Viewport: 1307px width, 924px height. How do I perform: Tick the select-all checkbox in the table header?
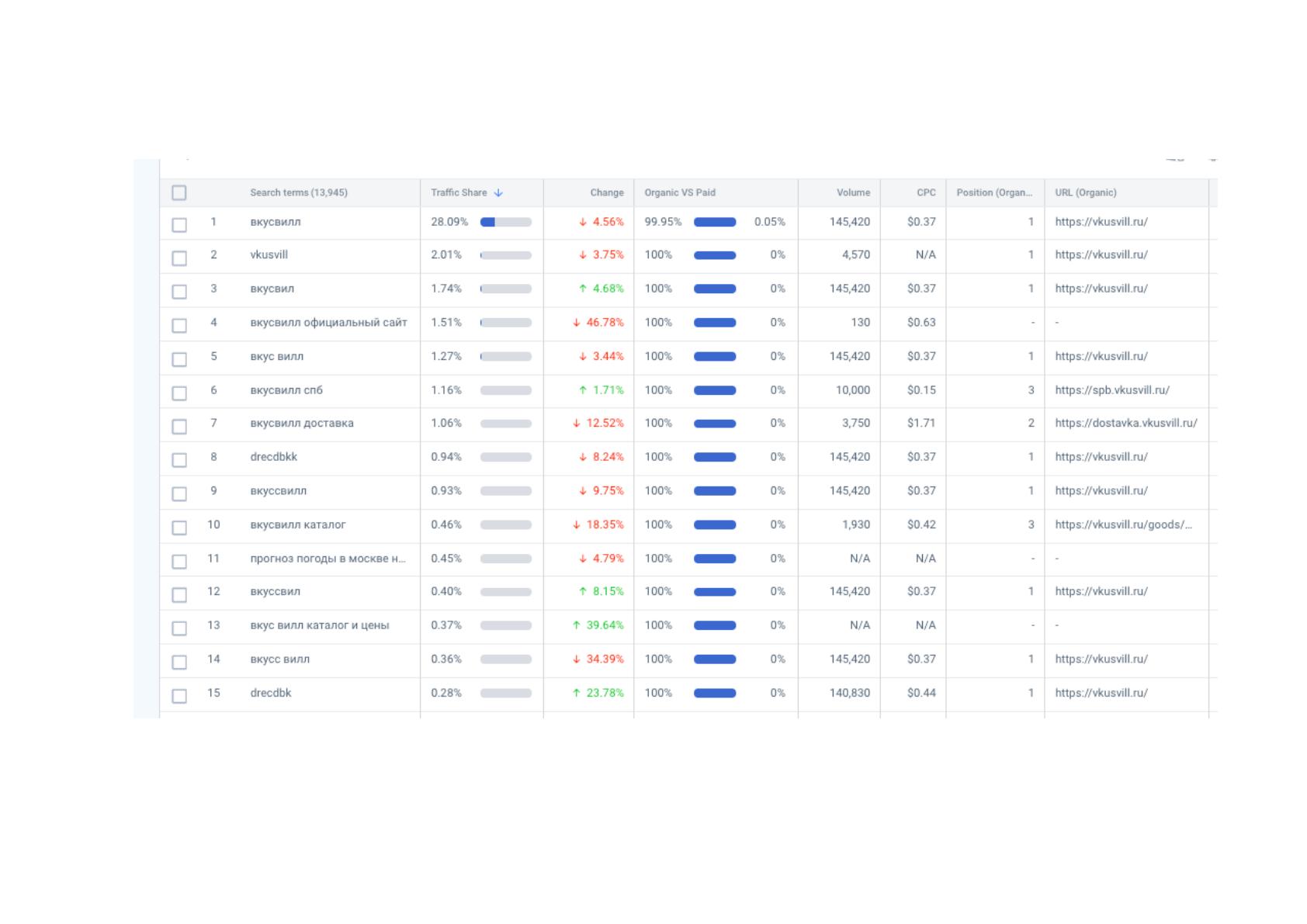[179, 193]
